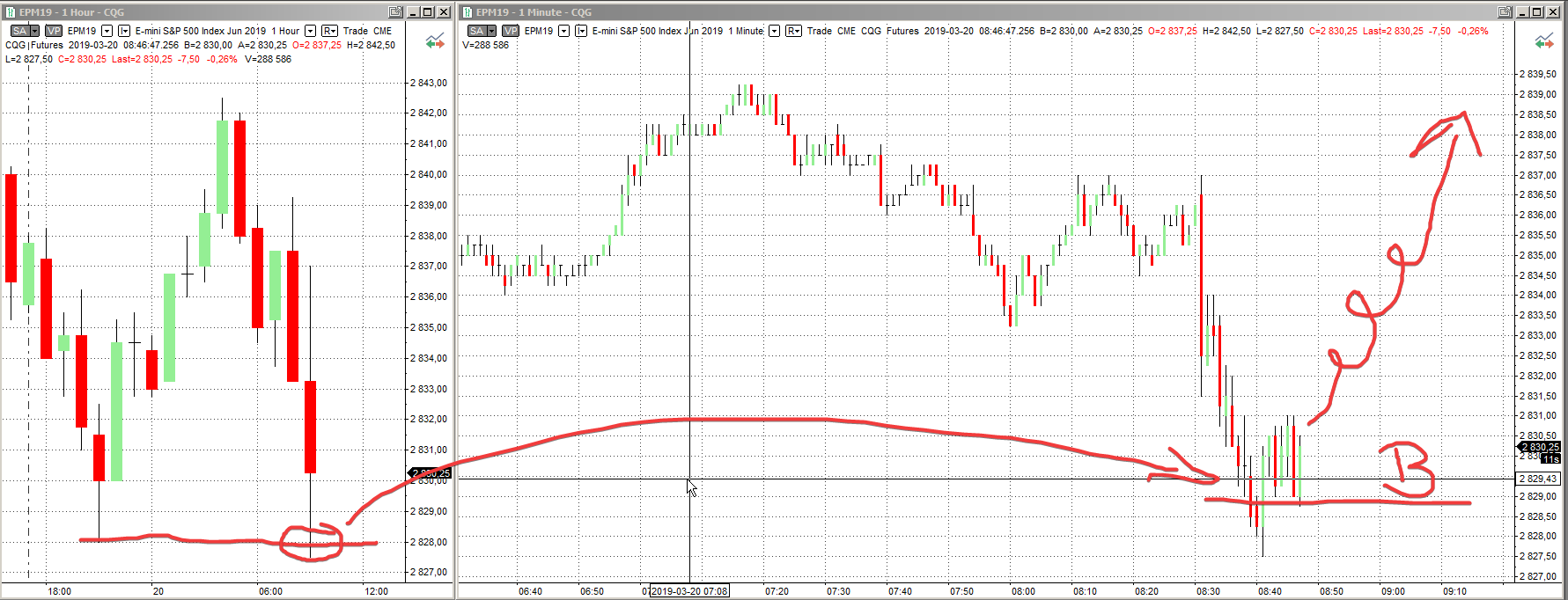Open the R dropdown in 1 Hour chart

click(329, 31)
